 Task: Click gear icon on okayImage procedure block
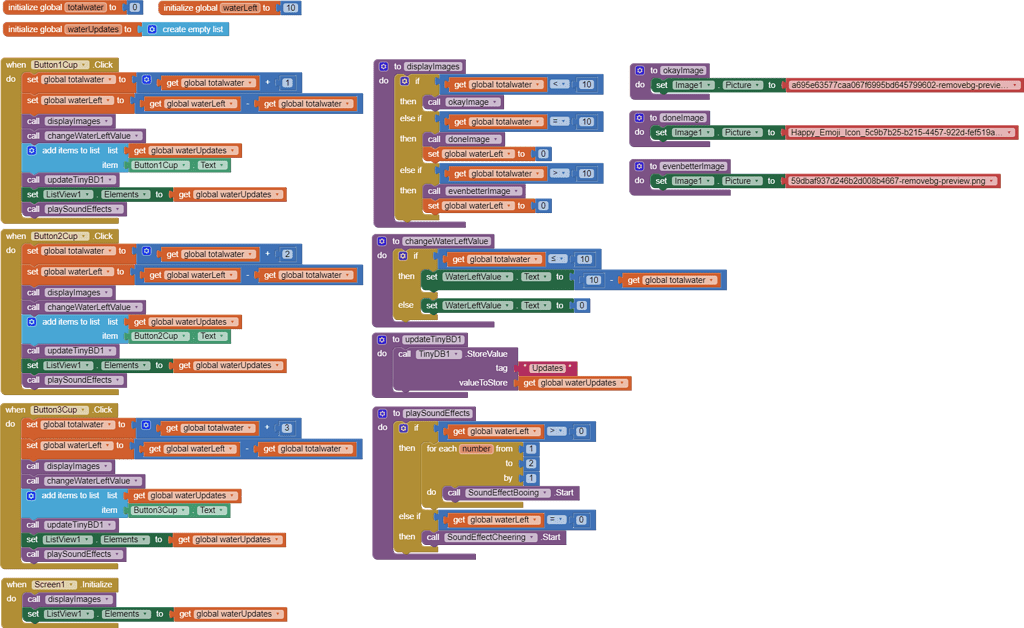point(639,71)
